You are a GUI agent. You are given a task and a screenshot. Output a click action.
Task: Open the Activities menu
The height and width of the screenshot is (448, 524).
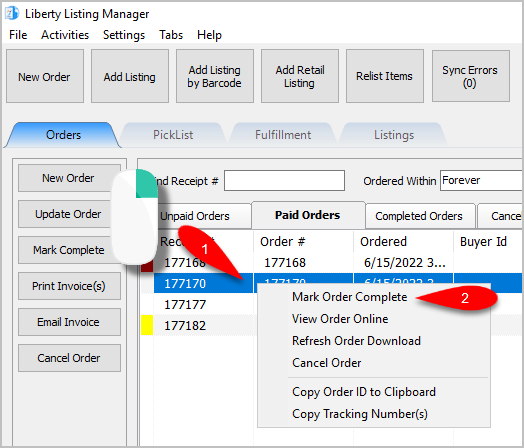pyautogui.click(x=65, y=35)
